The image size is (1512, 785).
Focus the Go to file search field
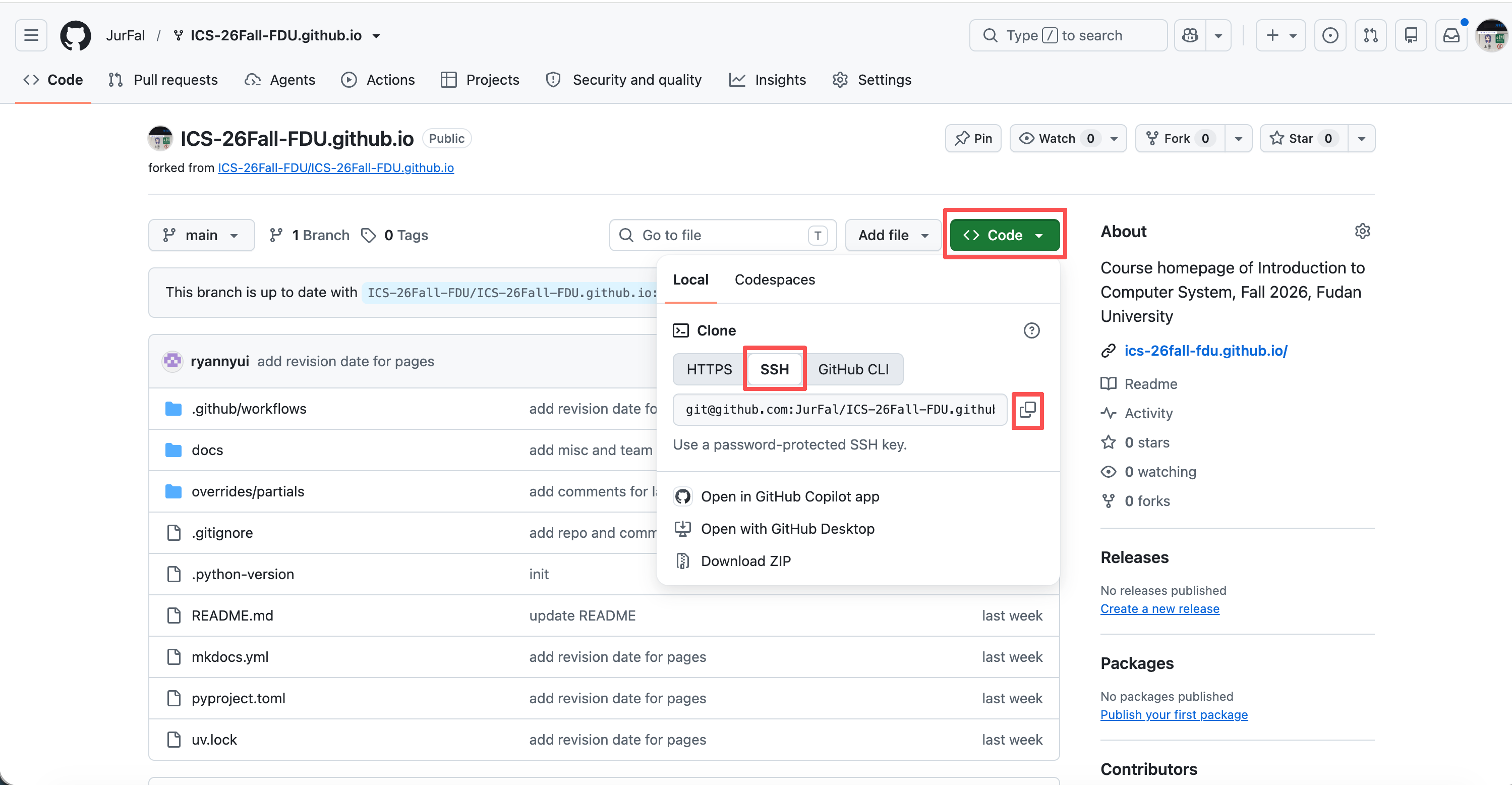(723, 236)
